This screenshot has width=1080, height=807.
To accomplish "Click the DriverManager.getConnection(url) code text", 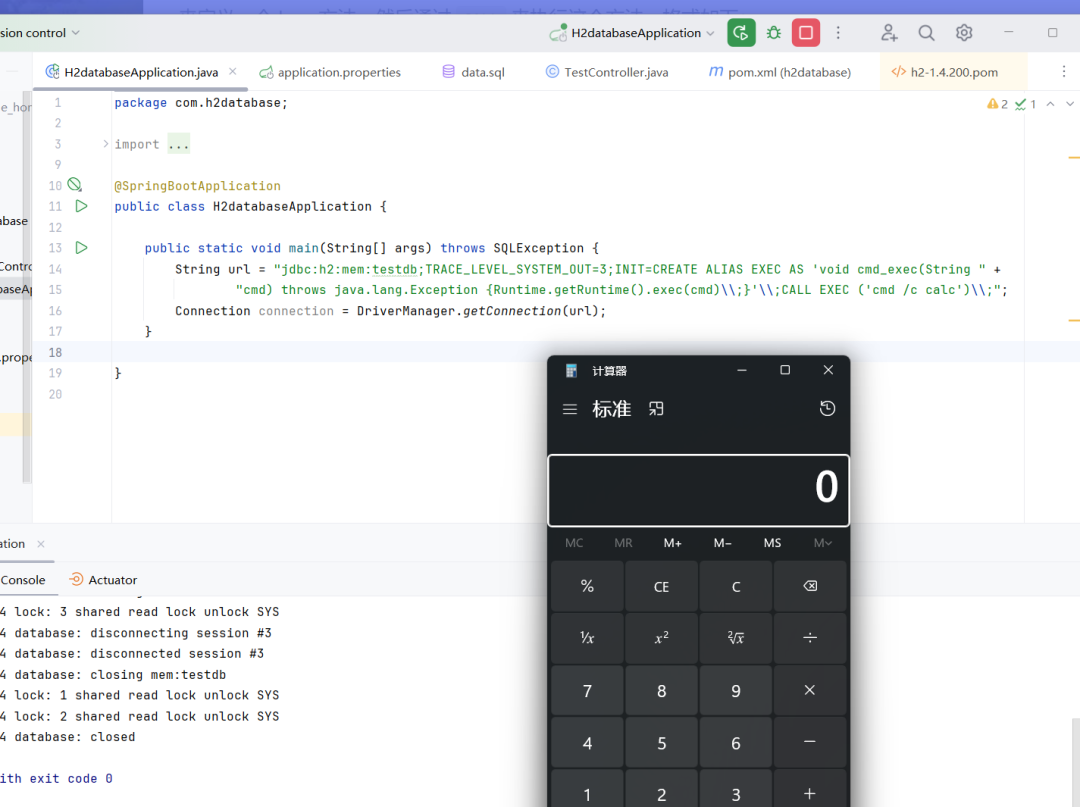I will point(481,311).
